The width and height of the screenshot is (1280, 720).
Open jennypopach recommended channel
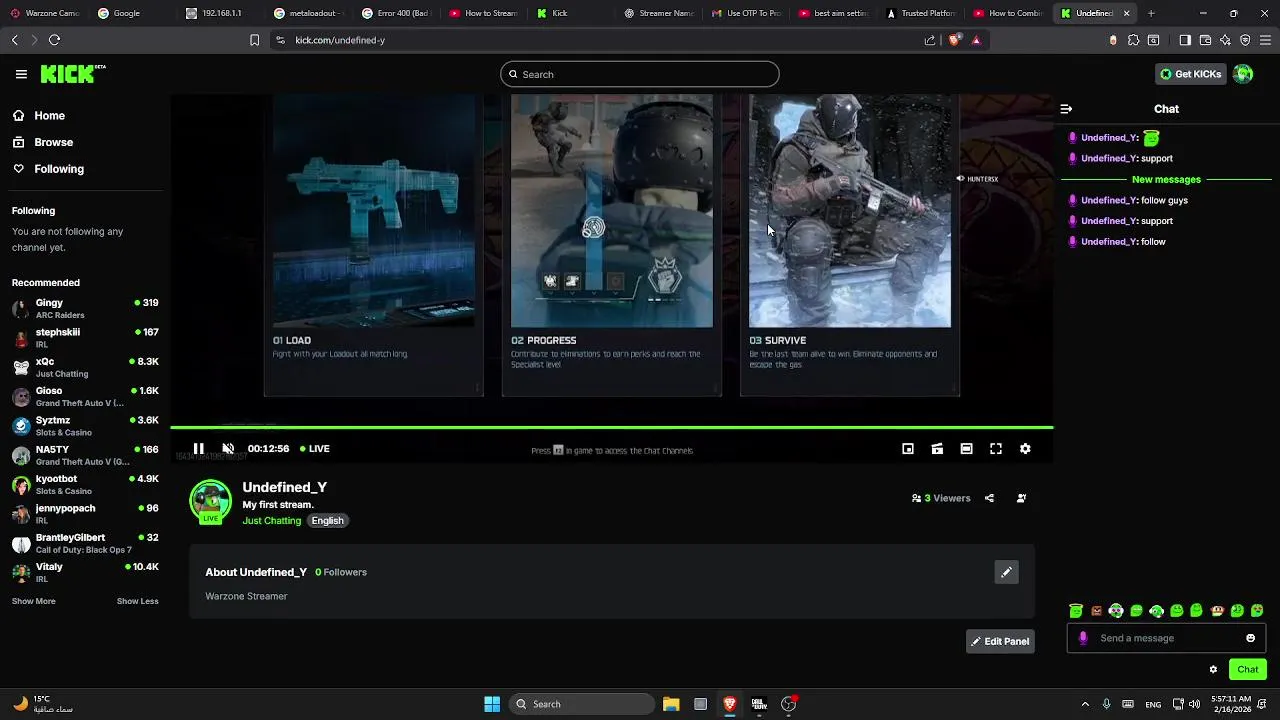85,514
